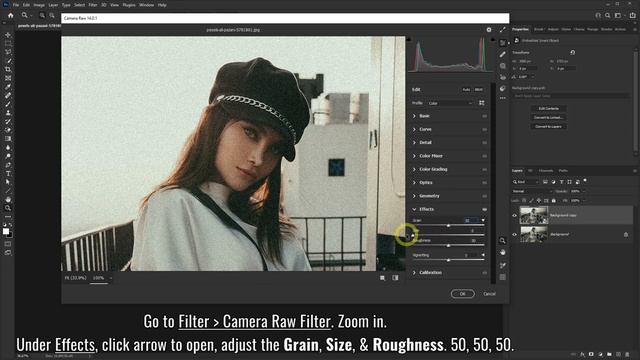Select the Camera Raw hand tool

click(x=502, y=253)
